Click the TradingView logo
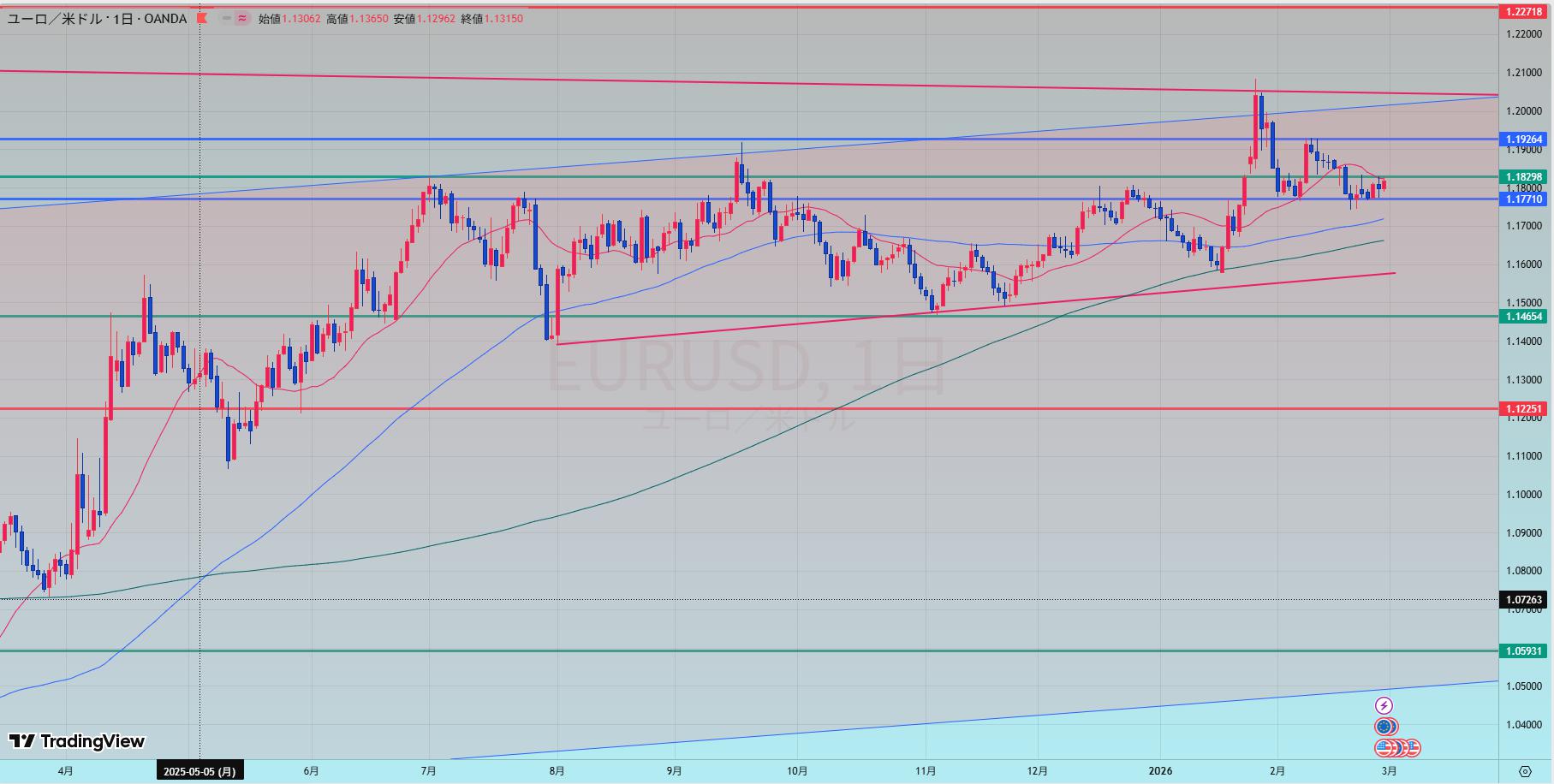Viewport: 1554px width, 784px height. [x=77, y=741]
